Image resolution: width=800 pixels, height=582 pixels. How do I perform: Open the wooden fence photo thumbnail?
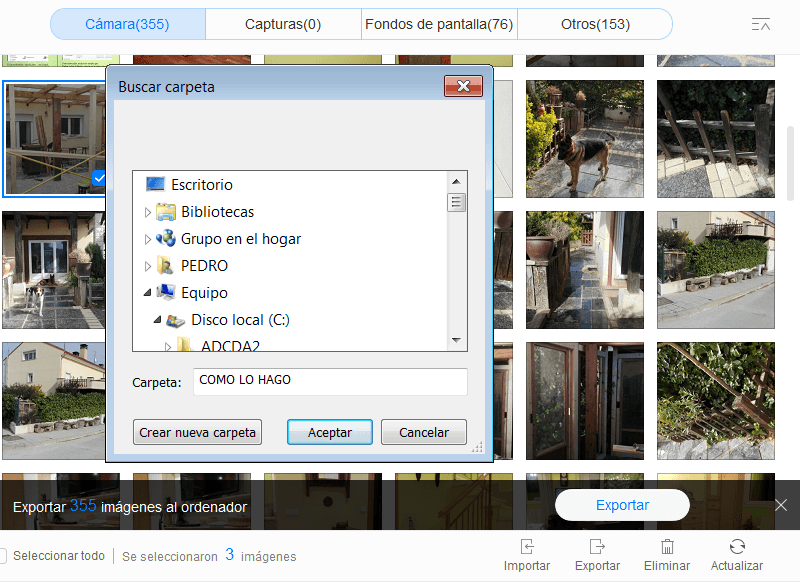point(716,139)
